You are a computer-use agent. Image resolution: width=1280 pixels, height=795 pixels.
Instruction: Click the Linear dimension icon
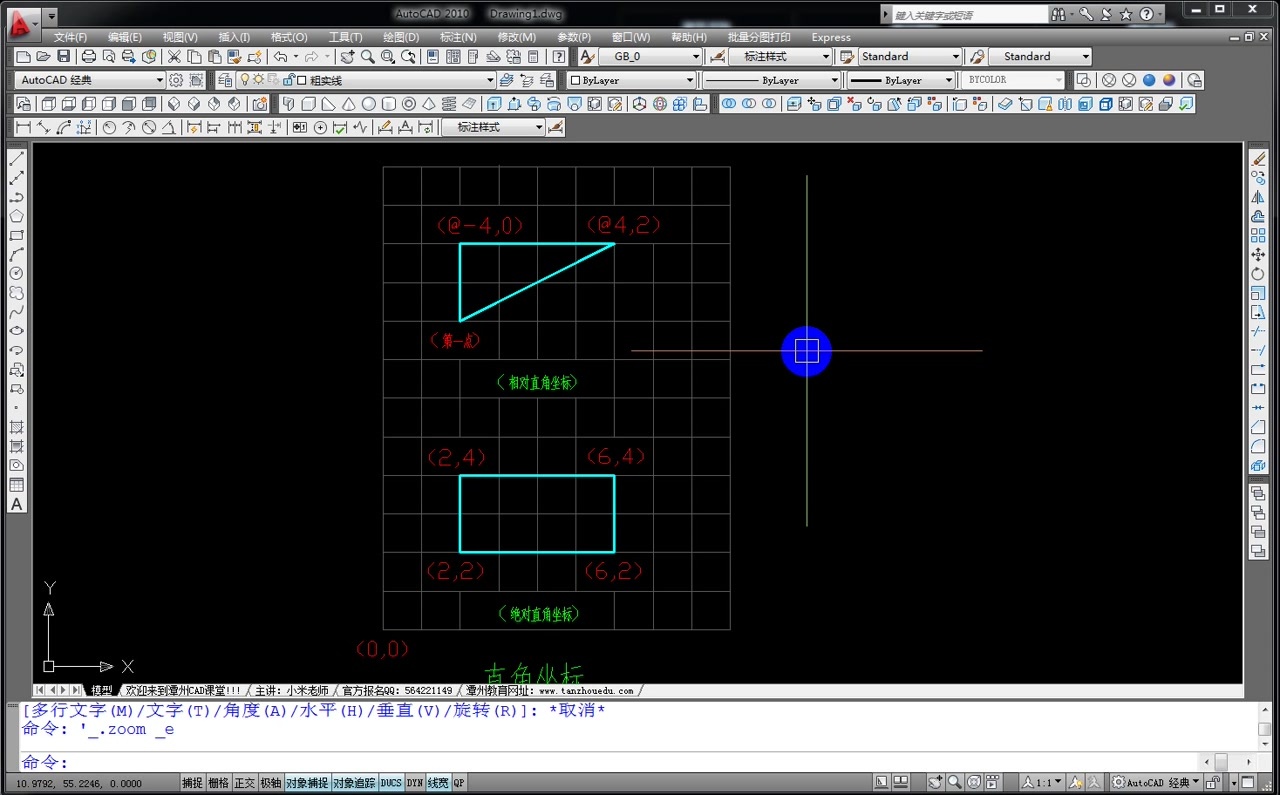point(23,127)
